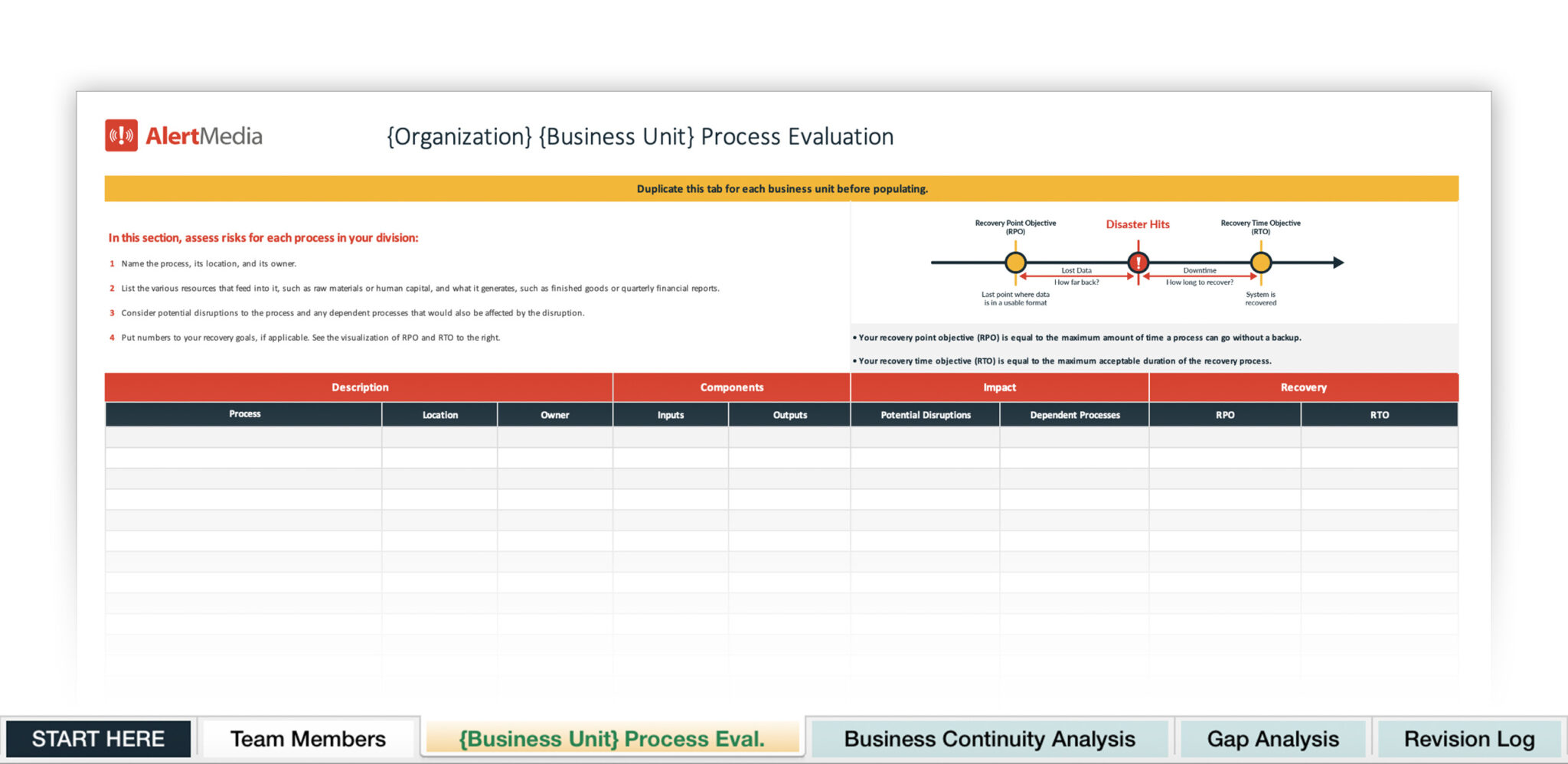Click the Recovery section header

coord(1303,387)
